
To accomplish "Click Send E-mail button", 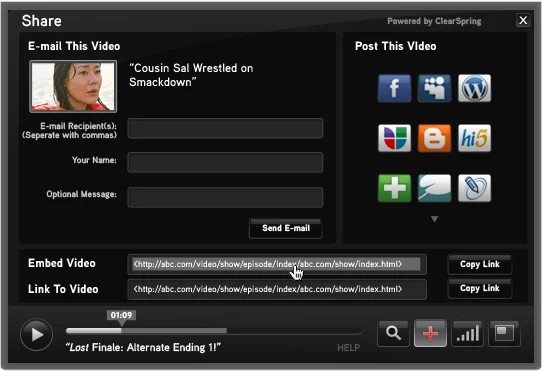I will [x=286, y=228].
